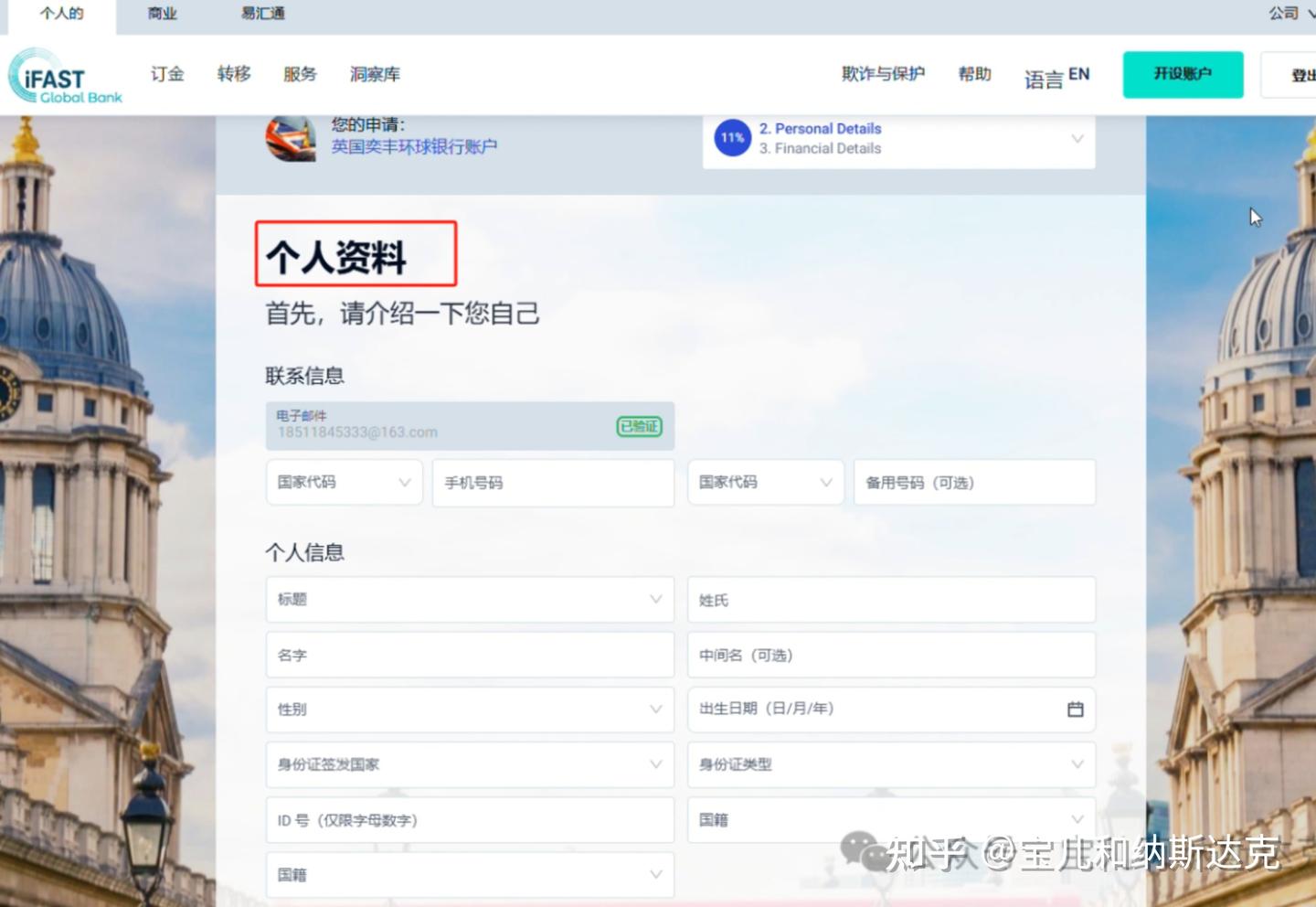Viewport: 1316px width, 907px height.
Task: Switch to the 易汇通 tab
Action: (x=261, y=14)
